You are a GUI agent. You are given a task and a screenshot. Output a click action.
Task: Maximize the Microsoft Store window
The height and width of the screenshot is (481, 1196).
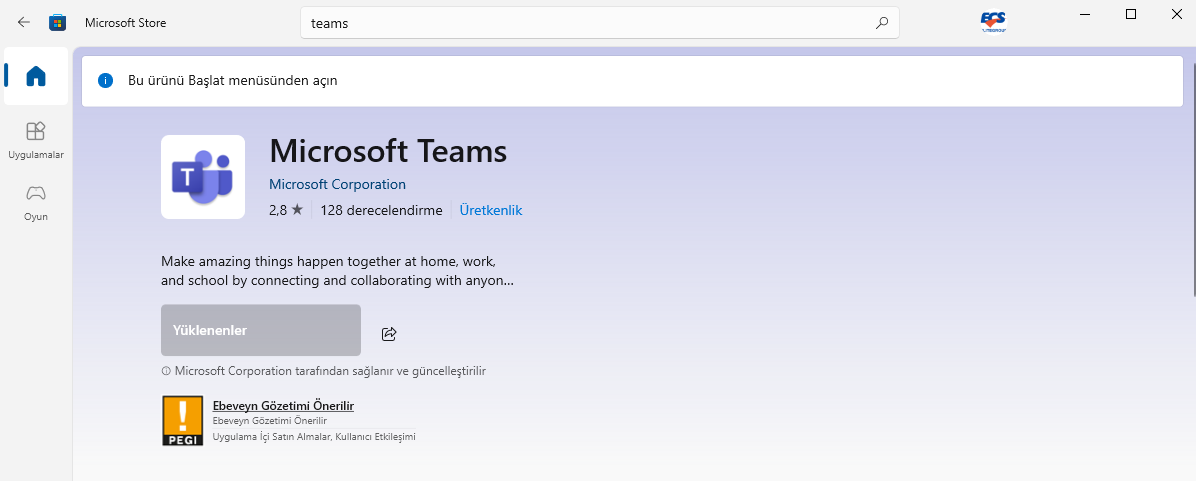1131,14
